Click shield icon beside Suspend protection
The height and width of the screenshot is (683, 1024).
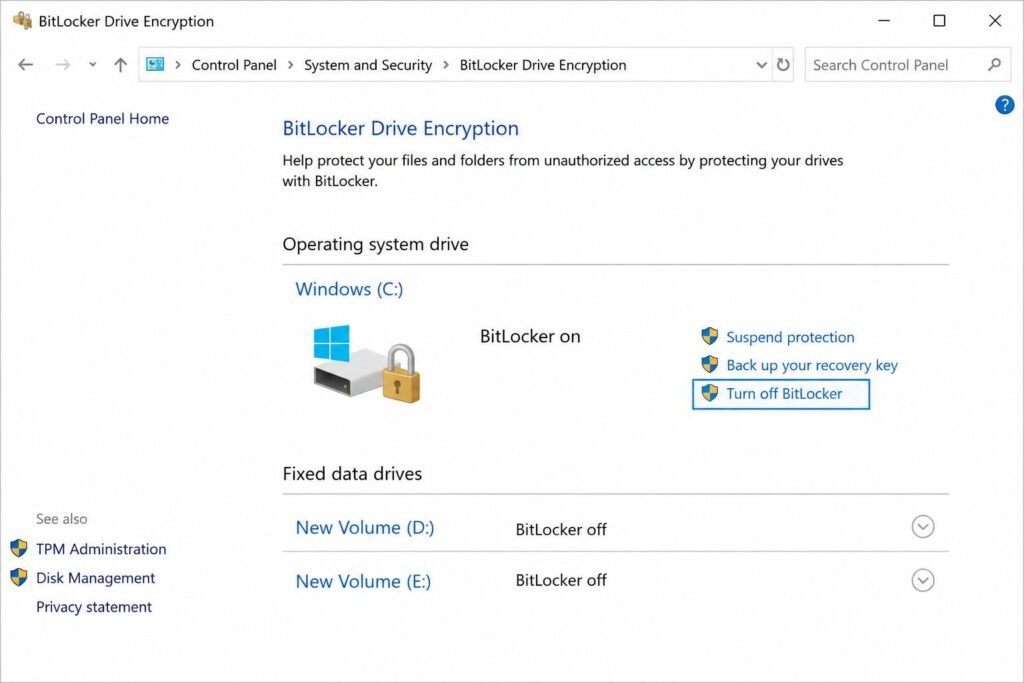(710, 336)
